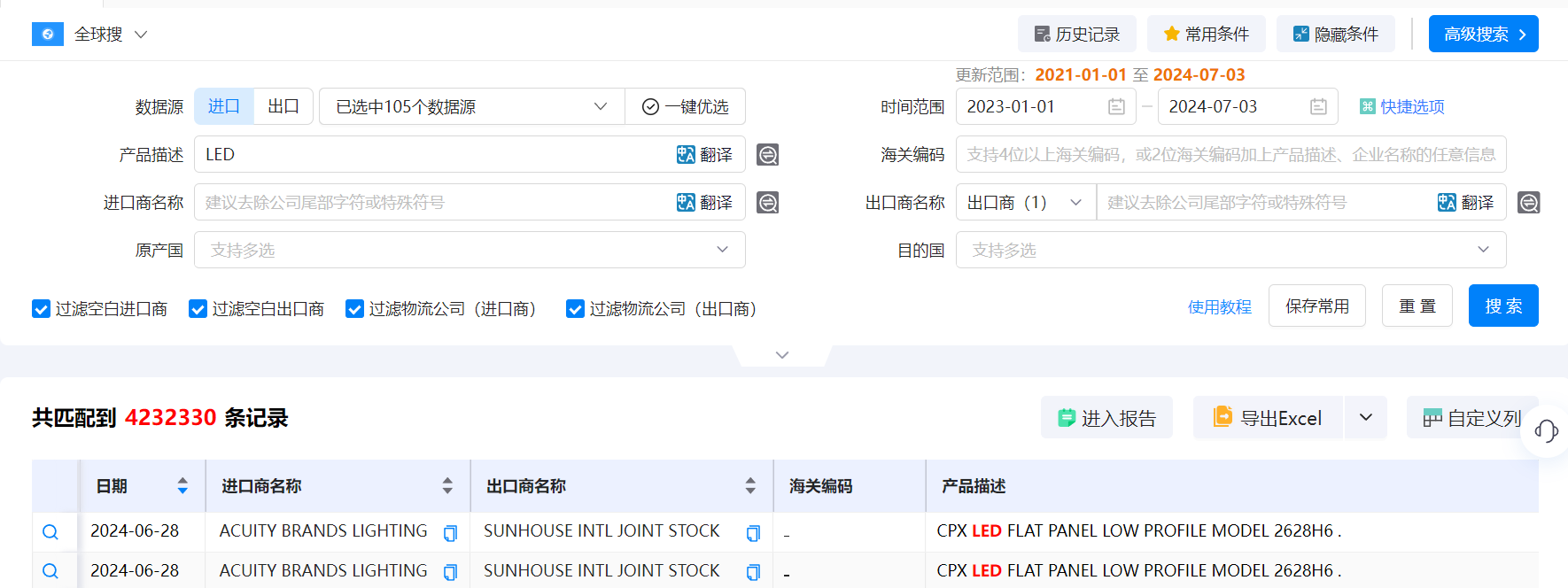Expand the arrow next to 导出Excel
Image resolution: width=1568 pixels, height=588 pixels.
point(1366,418)
